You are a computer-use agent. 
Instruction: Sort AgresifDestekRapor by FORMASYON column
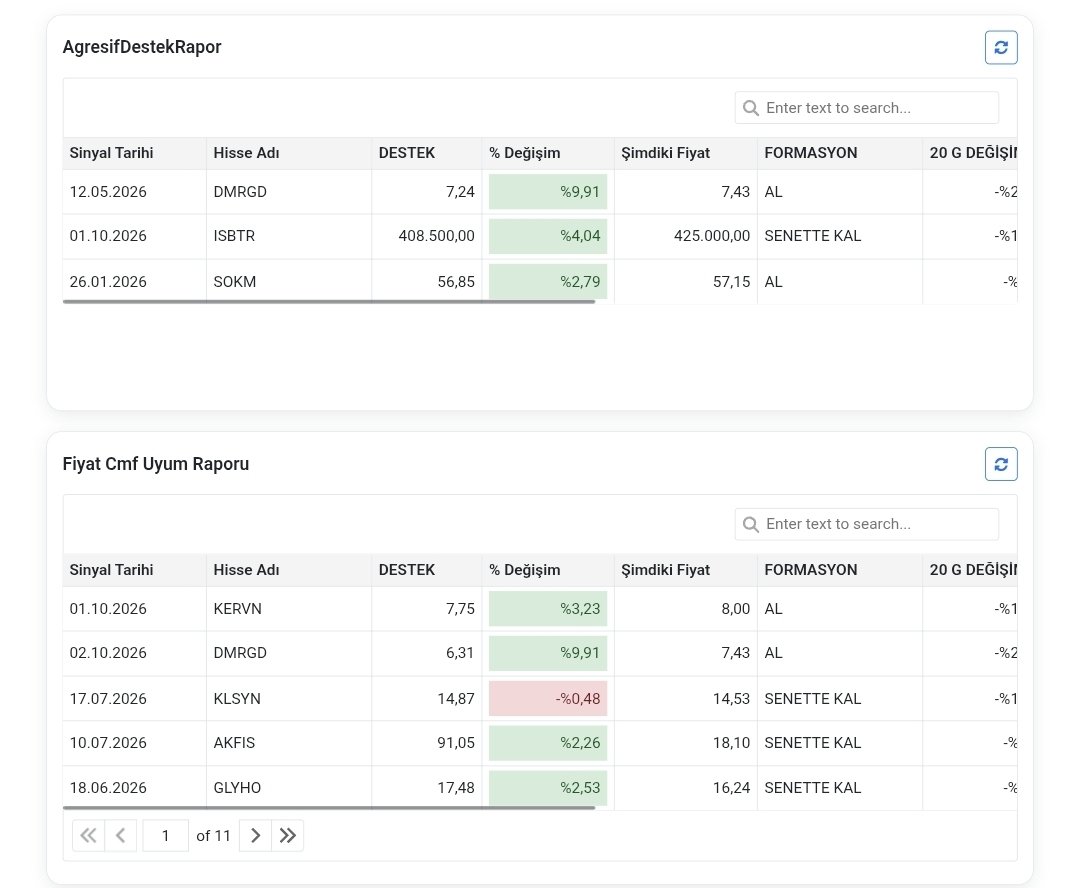coord(840,153)
